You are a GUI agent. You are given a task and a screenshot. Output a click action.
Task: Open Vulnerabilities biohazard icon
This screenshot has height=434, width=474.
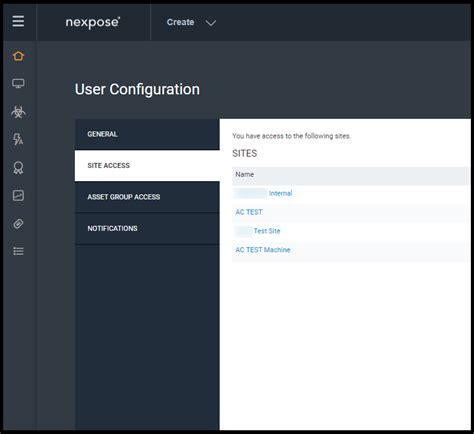click(18, 112)
